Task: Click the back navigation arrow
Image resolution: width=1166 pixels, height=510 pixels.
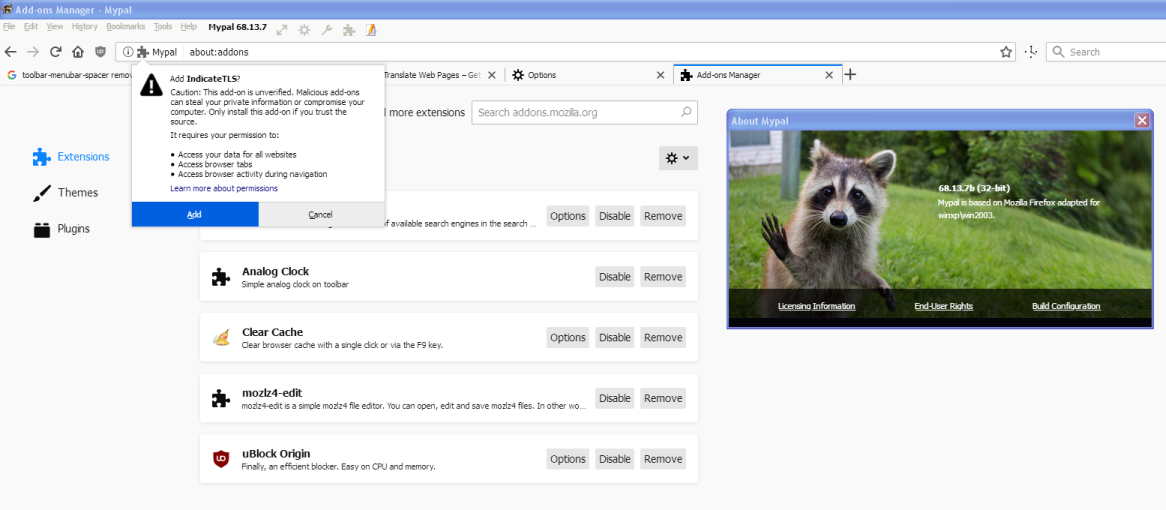Action: point(10,52)
